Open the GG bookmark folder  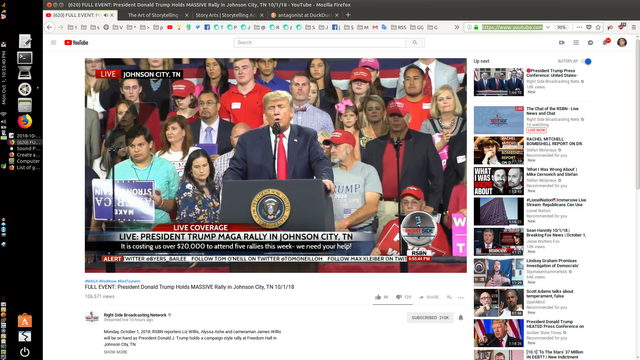(x=417, y=27)
